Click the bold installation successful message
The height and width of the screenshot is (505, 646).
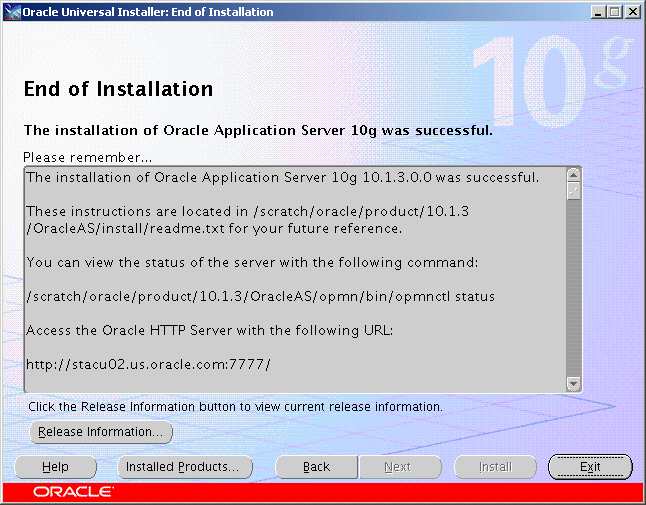click(x=258, y=131)
